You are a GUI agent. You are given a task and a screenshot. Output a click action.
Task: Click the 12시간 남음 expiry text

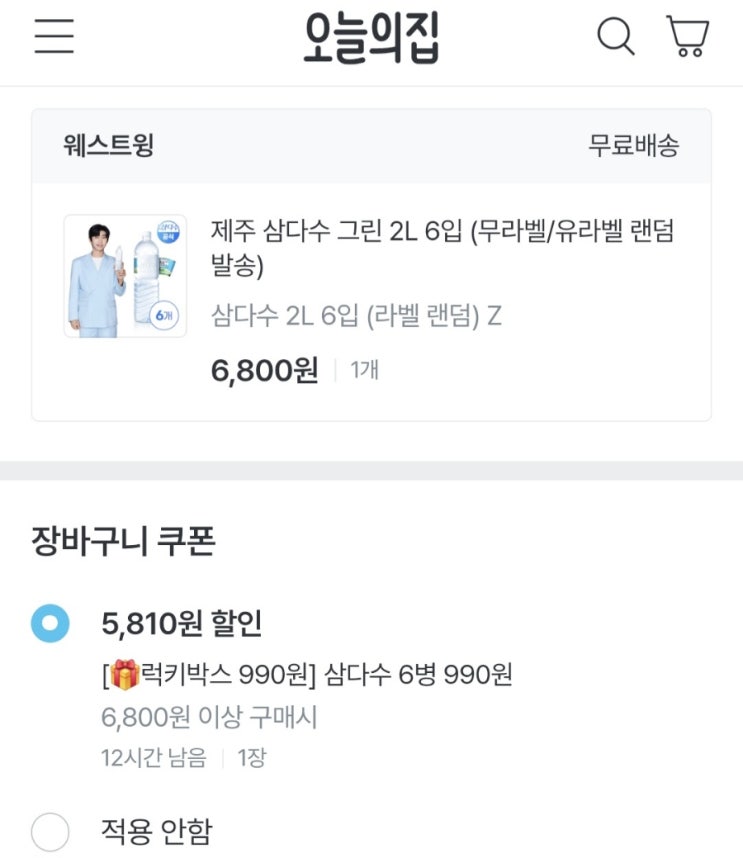pos(153,758)
